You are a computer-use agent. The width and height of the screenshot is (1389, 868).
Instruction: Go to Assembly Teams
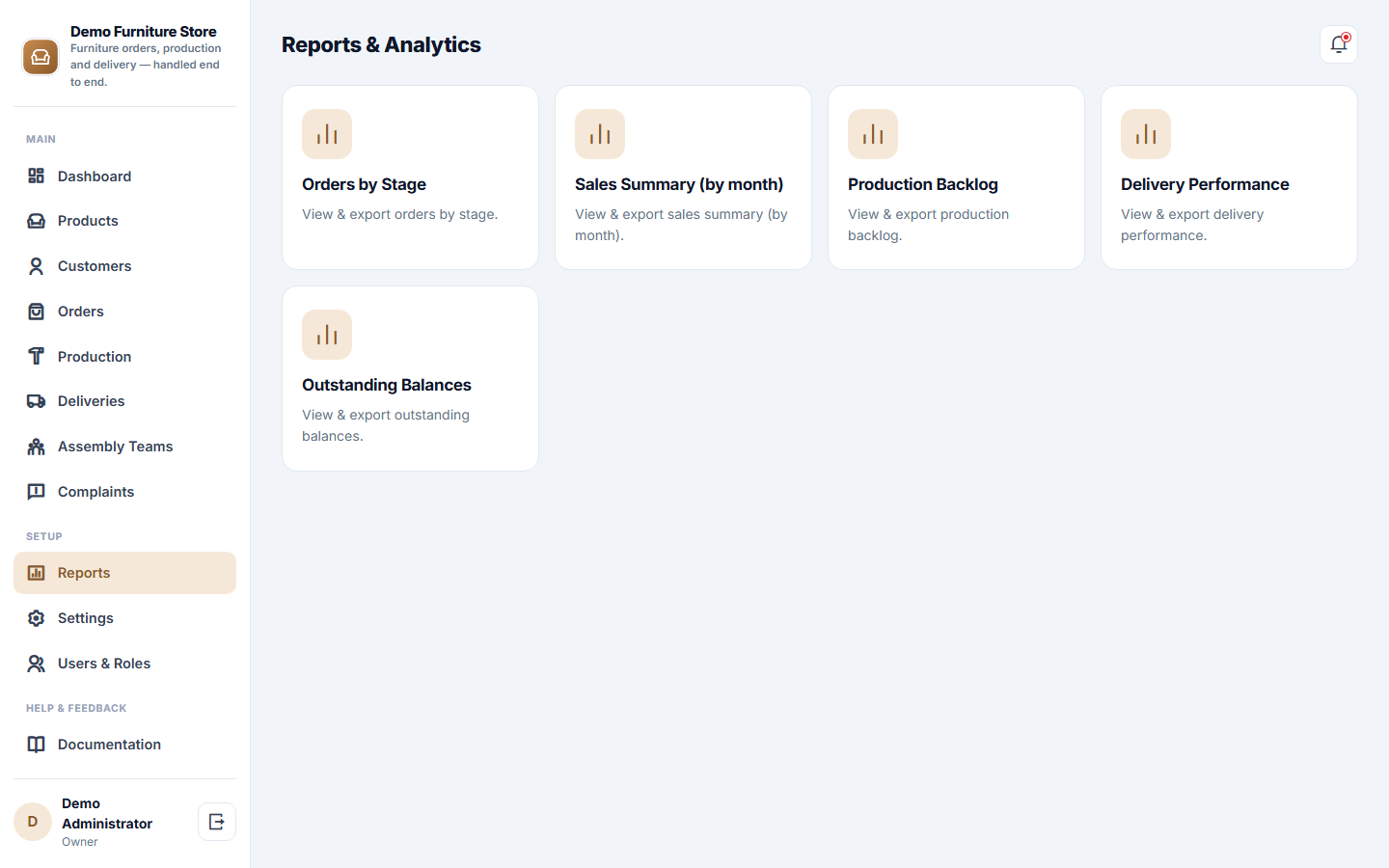[124, 447]
